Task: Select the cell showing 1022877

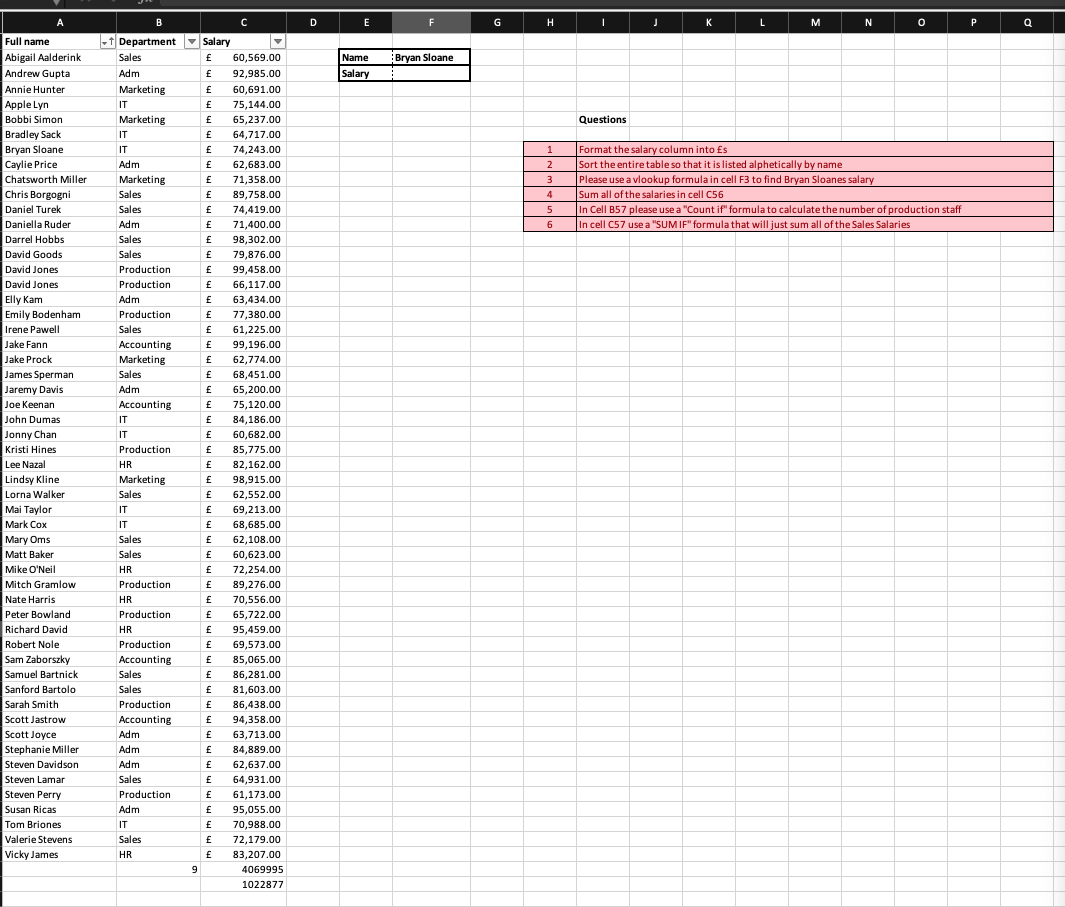Action: pyautogui.click(x=243, y=884)
